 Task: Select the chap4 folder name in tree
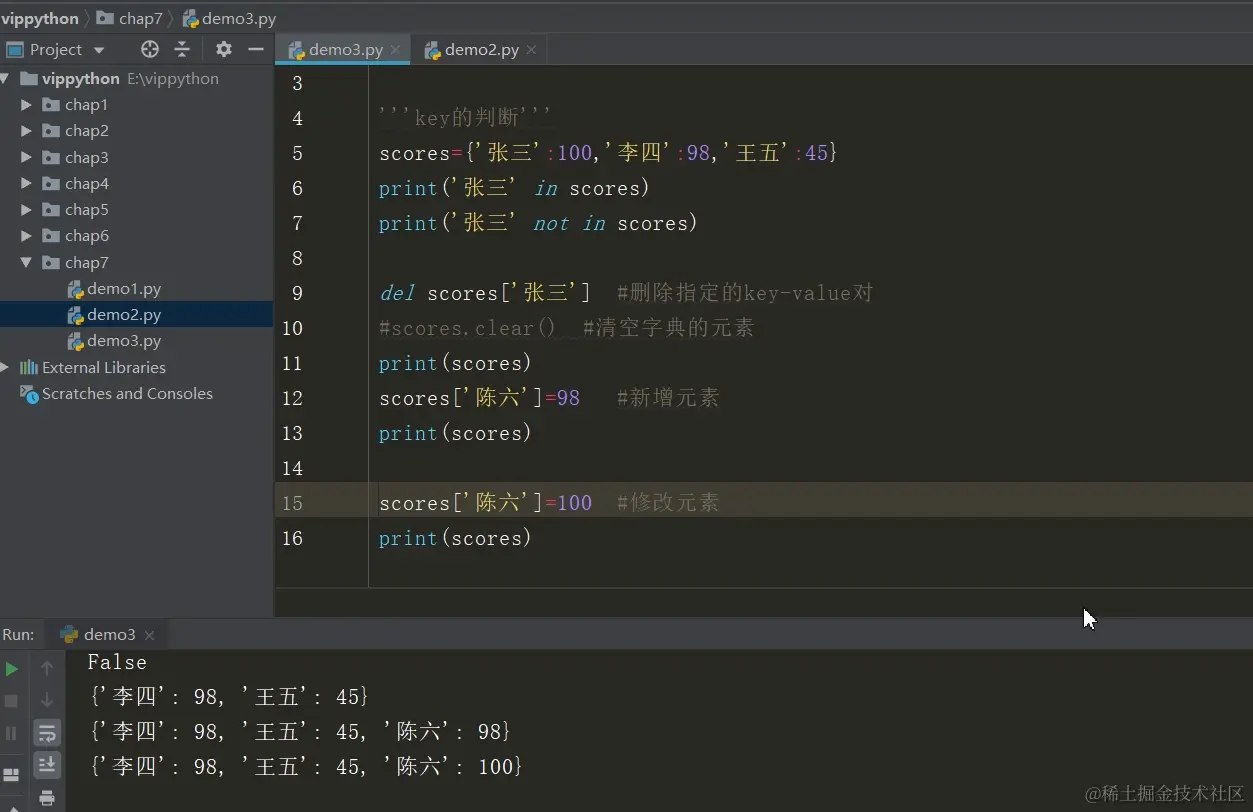click(x=87, y=183)
